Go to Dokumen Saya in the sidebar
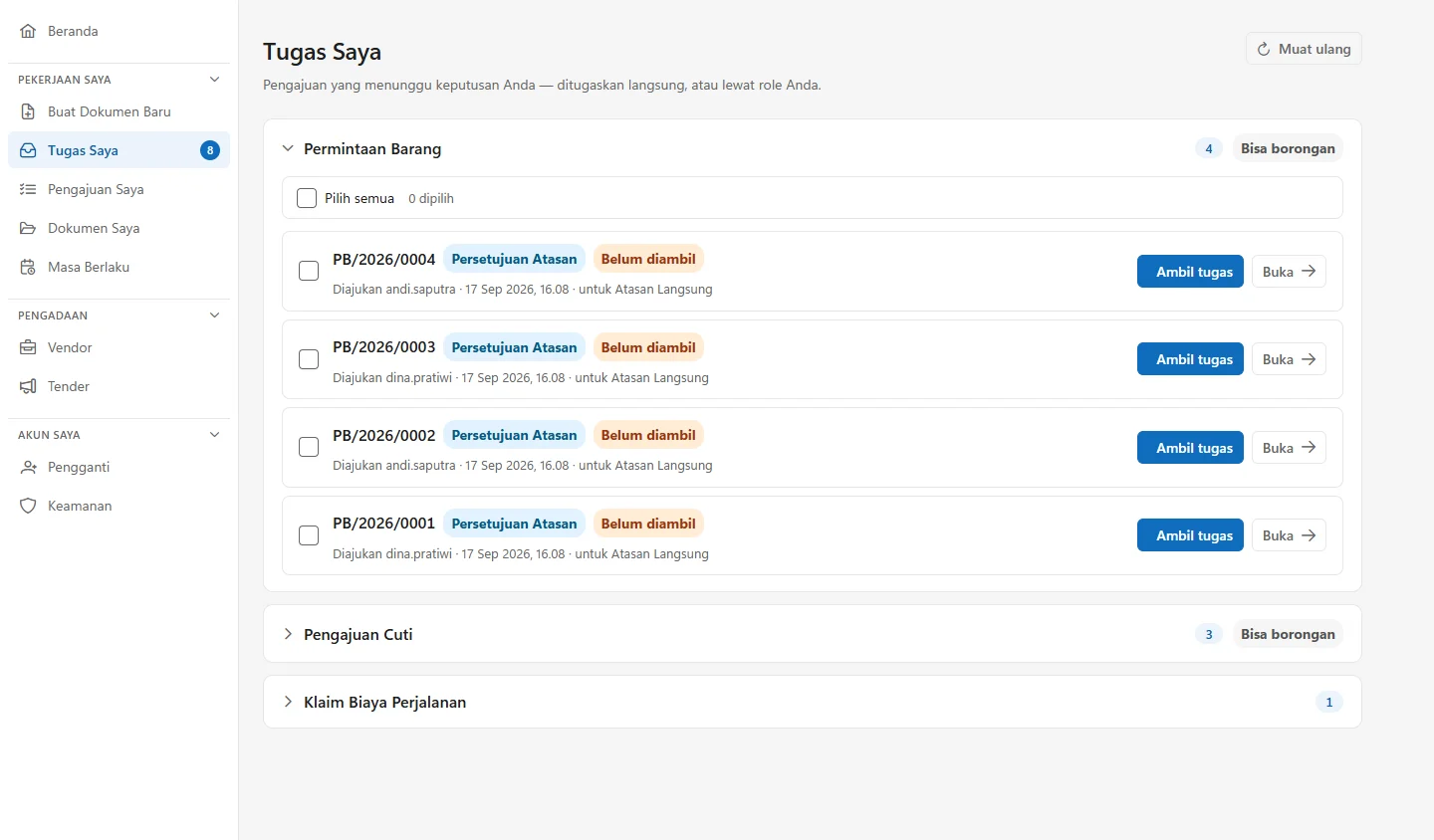The image size is (1434, 840). pyautogui.click(x=119, y=228)
